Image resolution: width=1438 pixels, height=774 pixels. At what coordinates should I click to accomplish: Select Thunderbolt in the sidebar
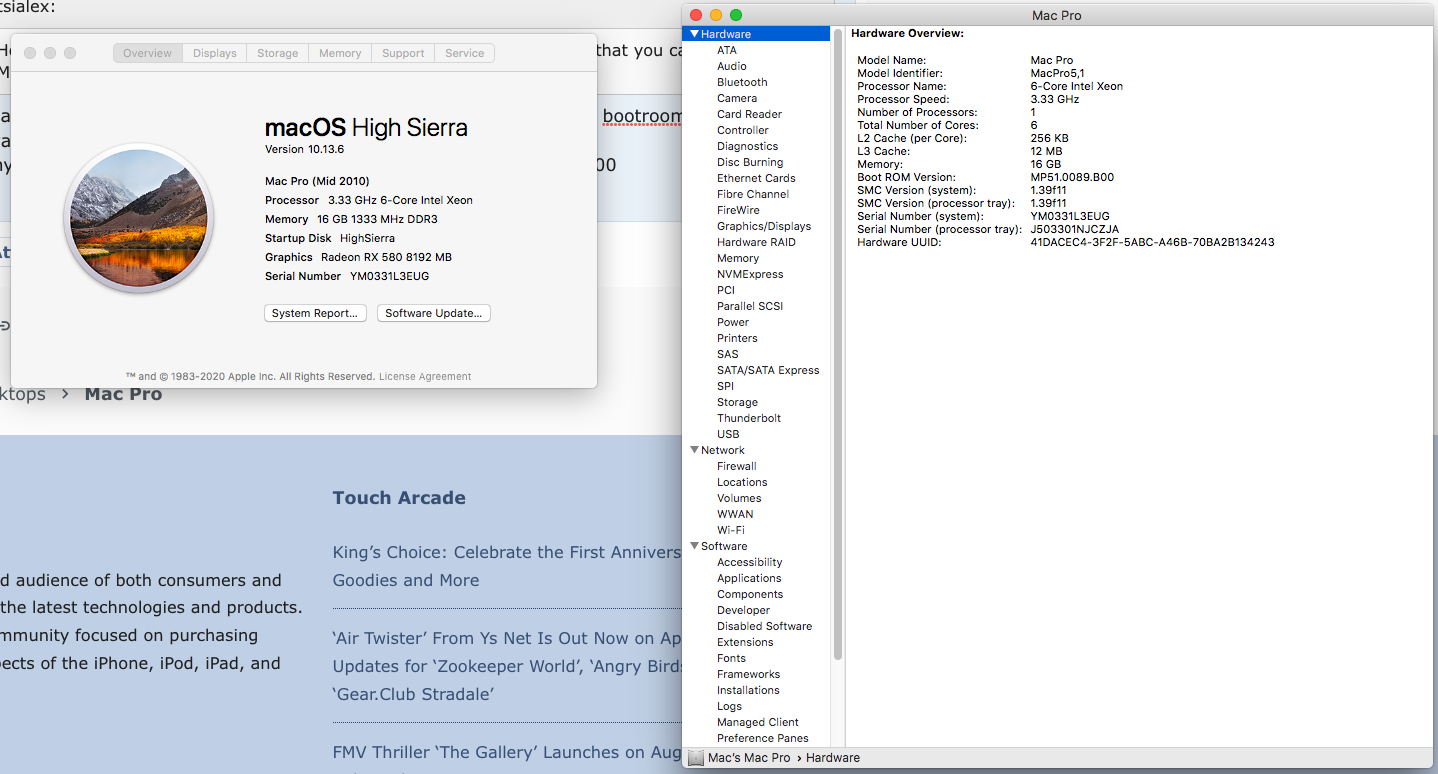coord(749,418)
